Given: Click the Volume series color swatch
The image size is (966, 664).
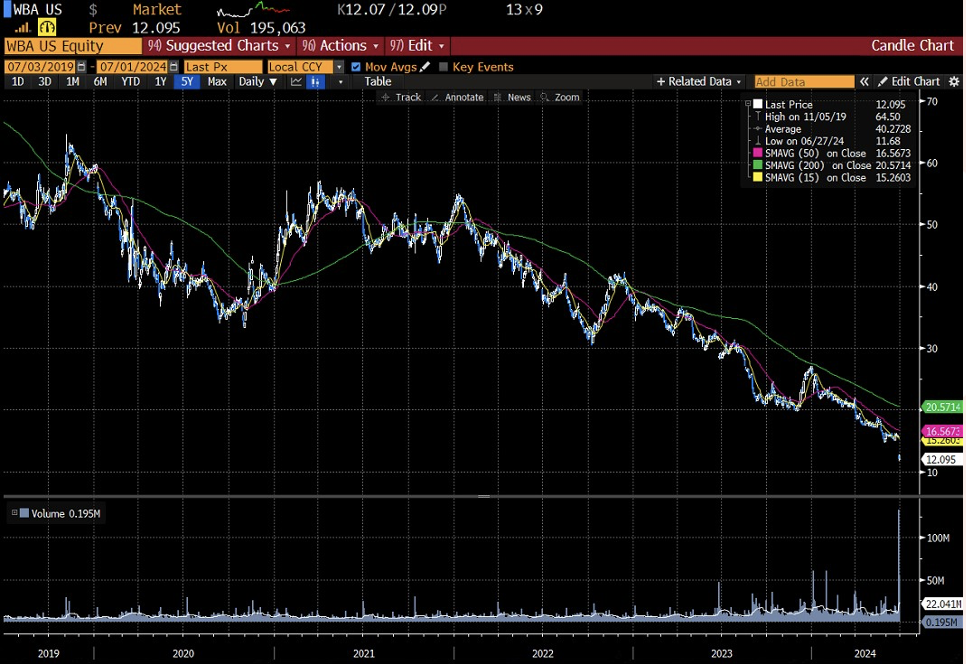Looking at the screenshot, I should point(24,512).
